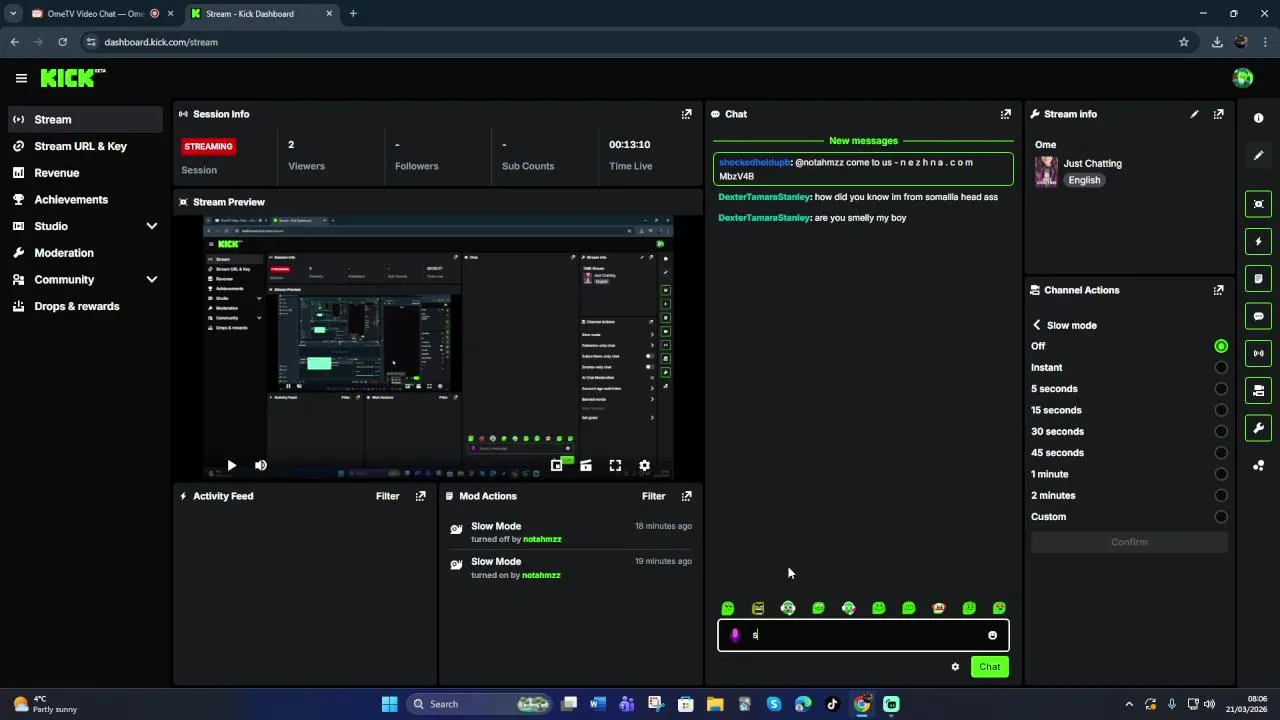Image resolution: width=1280 pixels, height=720 pixels.
Task: Open chat settings gear beside Chat button
Action: 955,667
